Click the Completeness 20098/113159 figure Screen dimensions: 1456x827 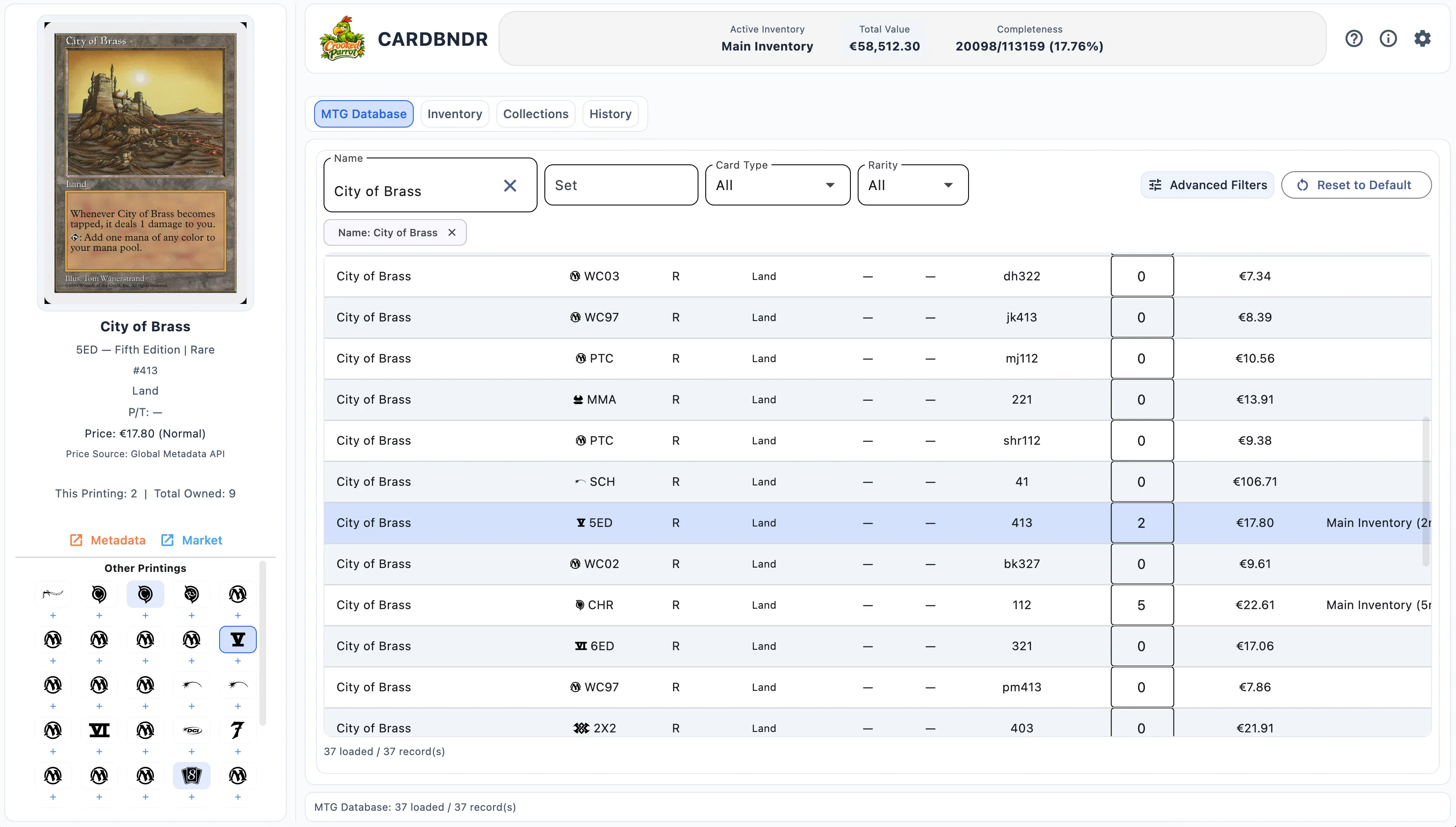tap(1029, 46)
